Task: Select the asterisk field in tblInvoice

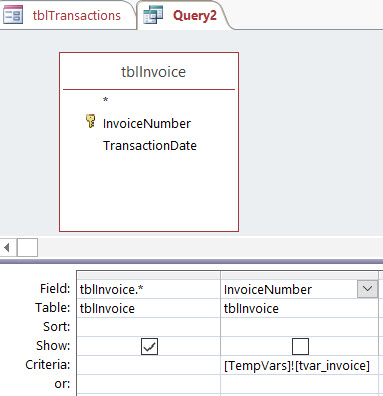Action: click(x=105, y=100)
